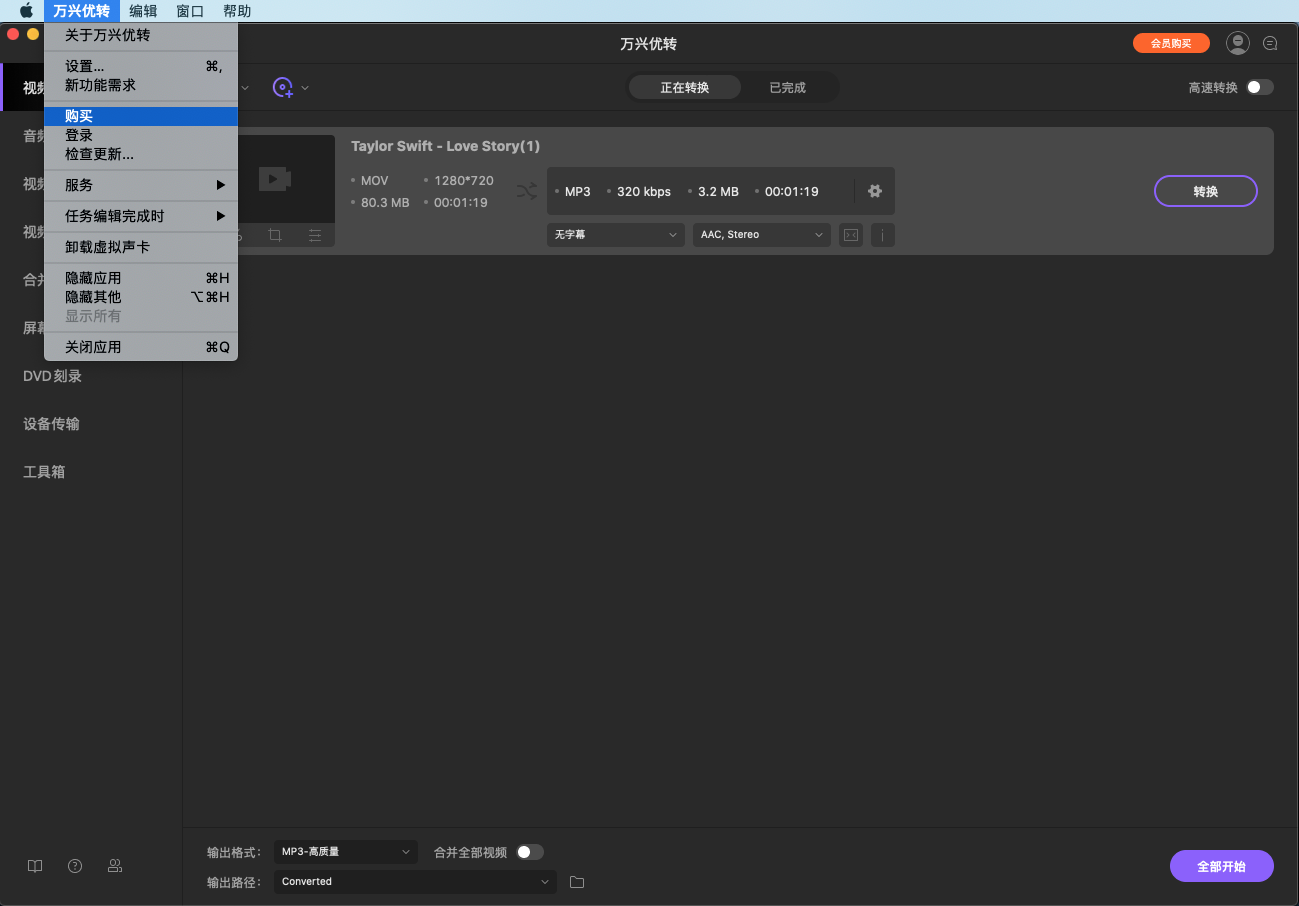Choose 新功能需求 menu item
Viewport: 1299px width, 906px height.
(141, 85)
